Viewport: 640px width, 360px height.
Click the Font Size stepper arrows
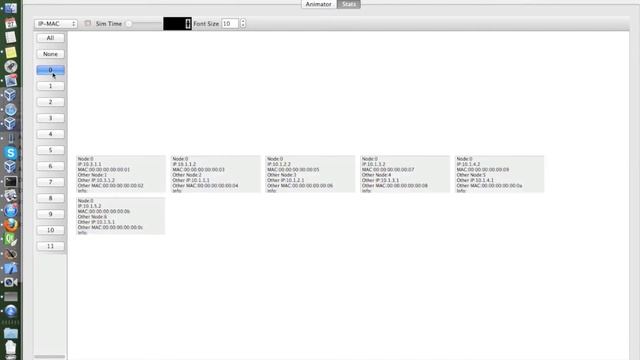[243, 24]
